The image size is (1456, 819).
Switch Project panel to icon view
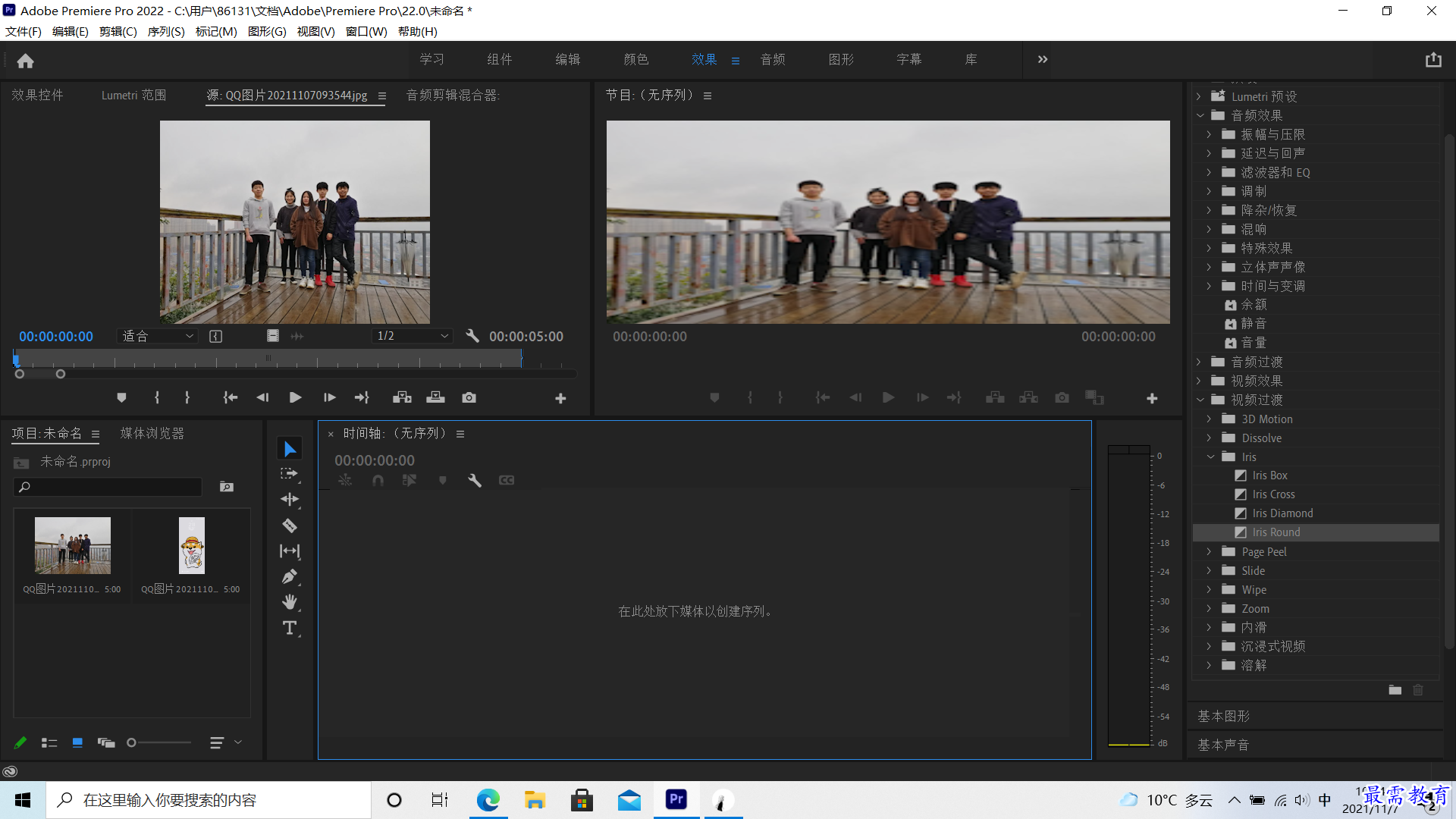tap(77, 742)
